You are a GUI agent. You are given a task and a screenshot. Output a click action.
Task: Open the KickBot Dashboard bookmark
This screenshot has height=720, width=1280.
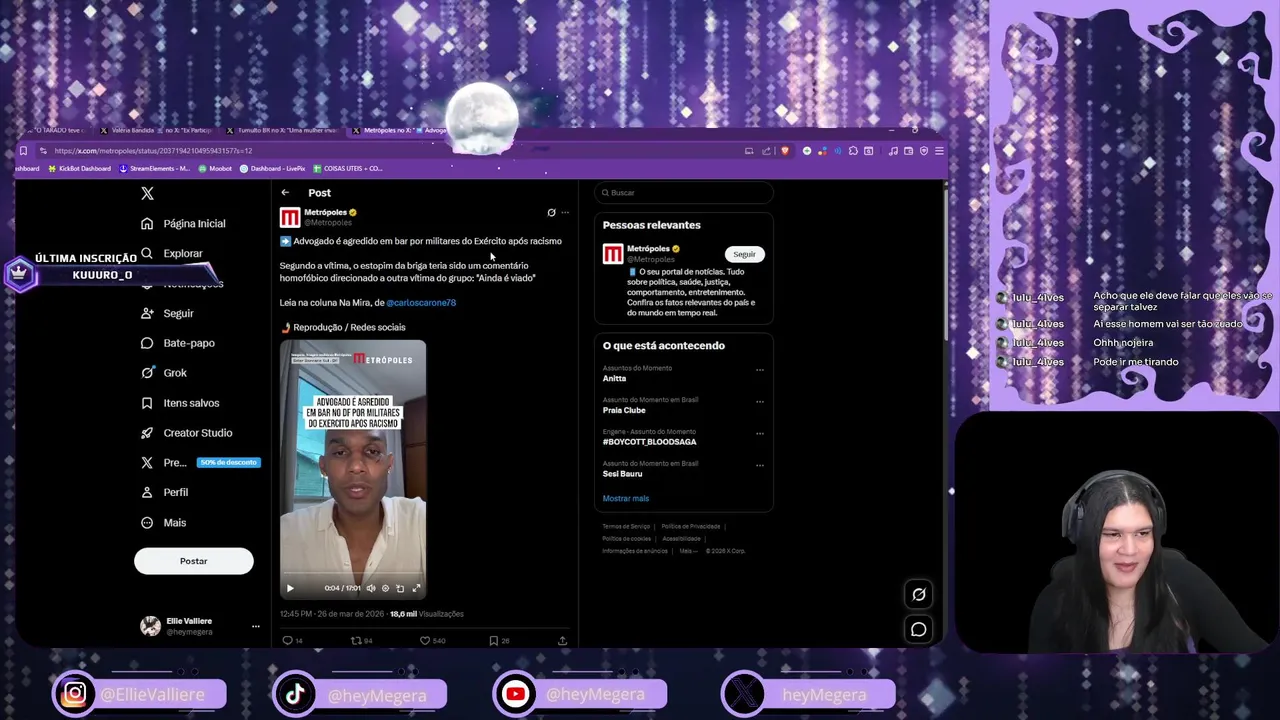click(79, 169)
